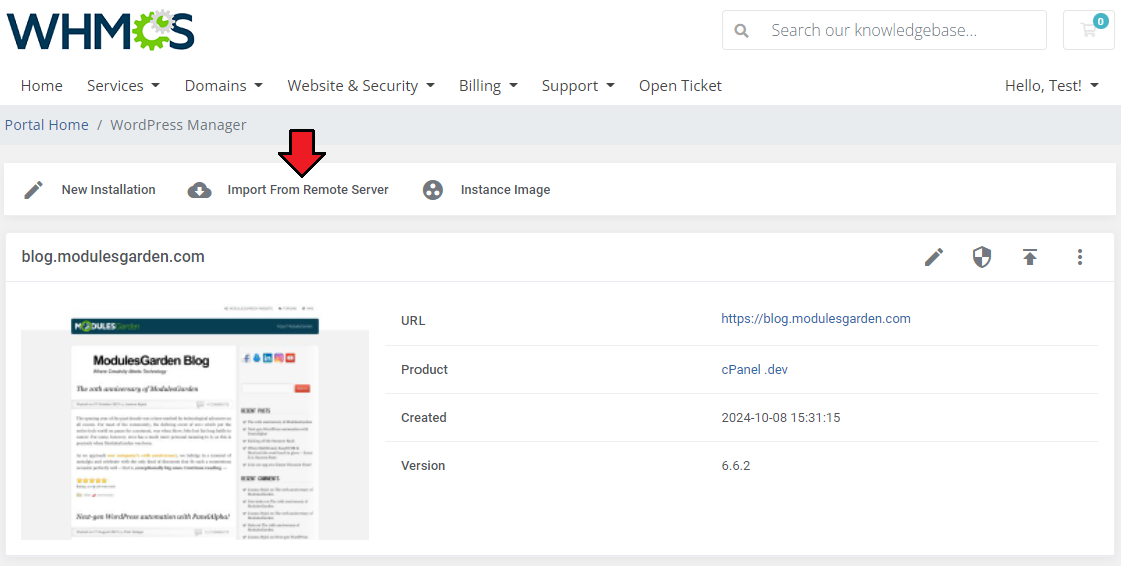The width and height of the screenshot is (1121, 566).
Task: Click the URL row label
Action: point(413,321)
